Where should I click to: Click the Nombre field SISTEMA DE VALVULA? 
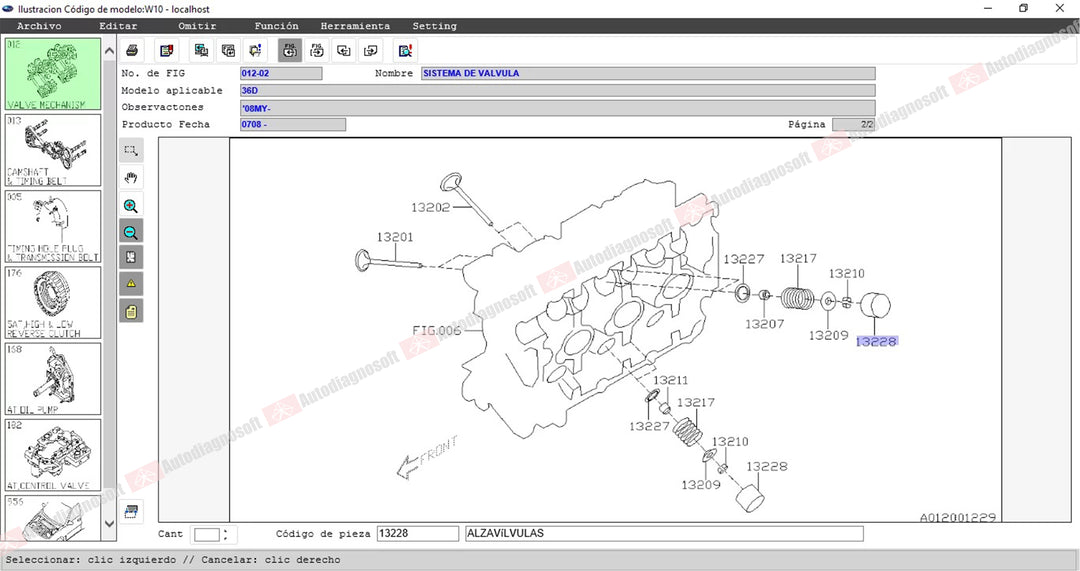tap(648, 73)
